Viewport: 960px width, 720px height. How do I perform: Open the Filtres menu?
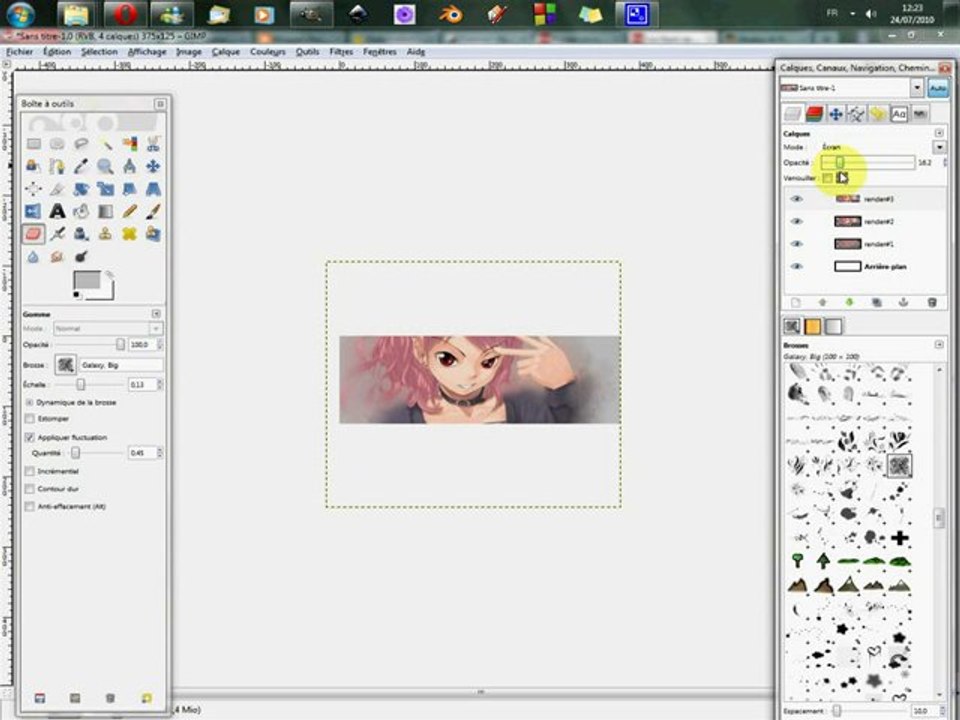click(x=341, y=52)
